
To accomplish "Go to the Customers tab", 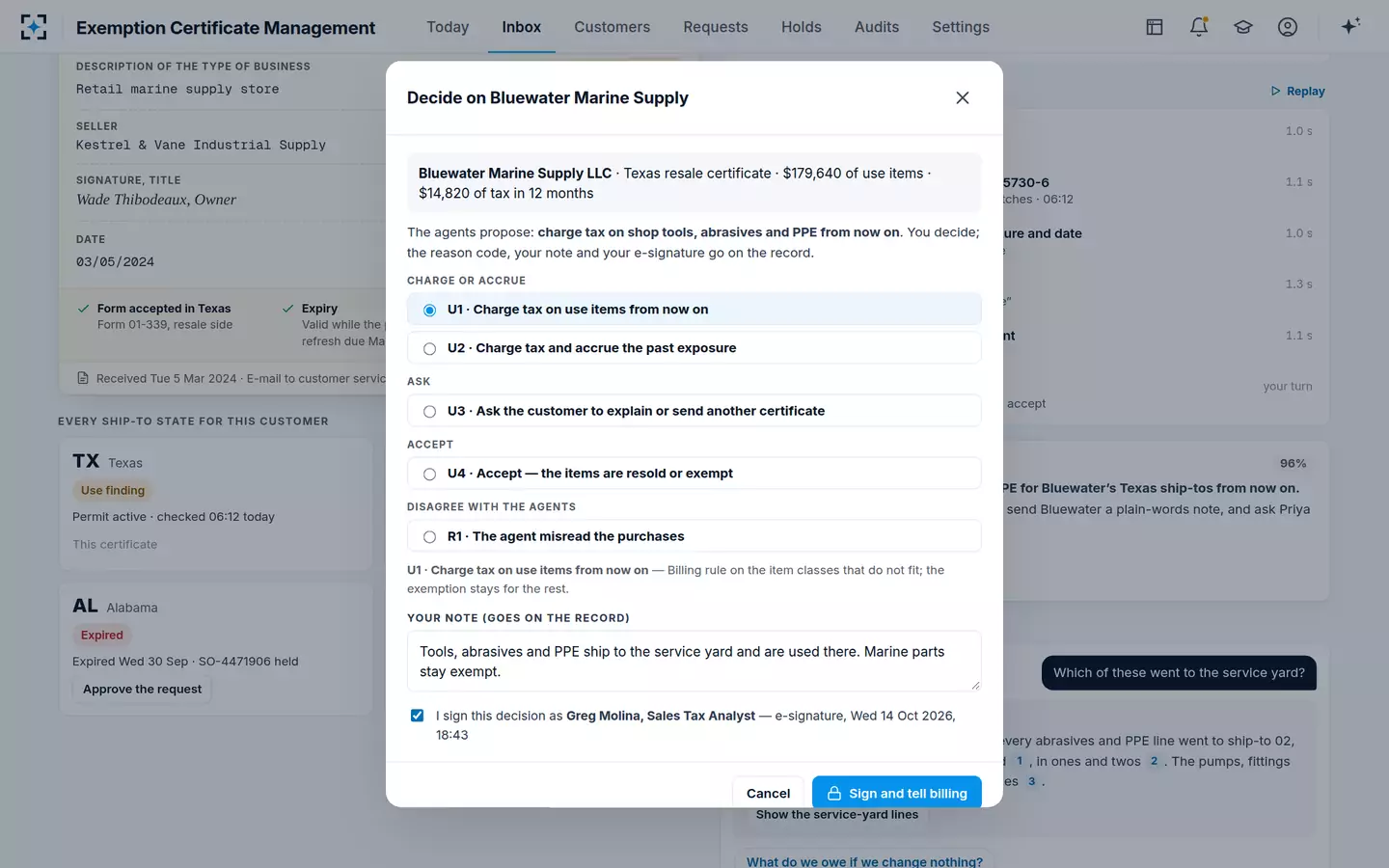I will pyautogui.click(x=613, y=27).
